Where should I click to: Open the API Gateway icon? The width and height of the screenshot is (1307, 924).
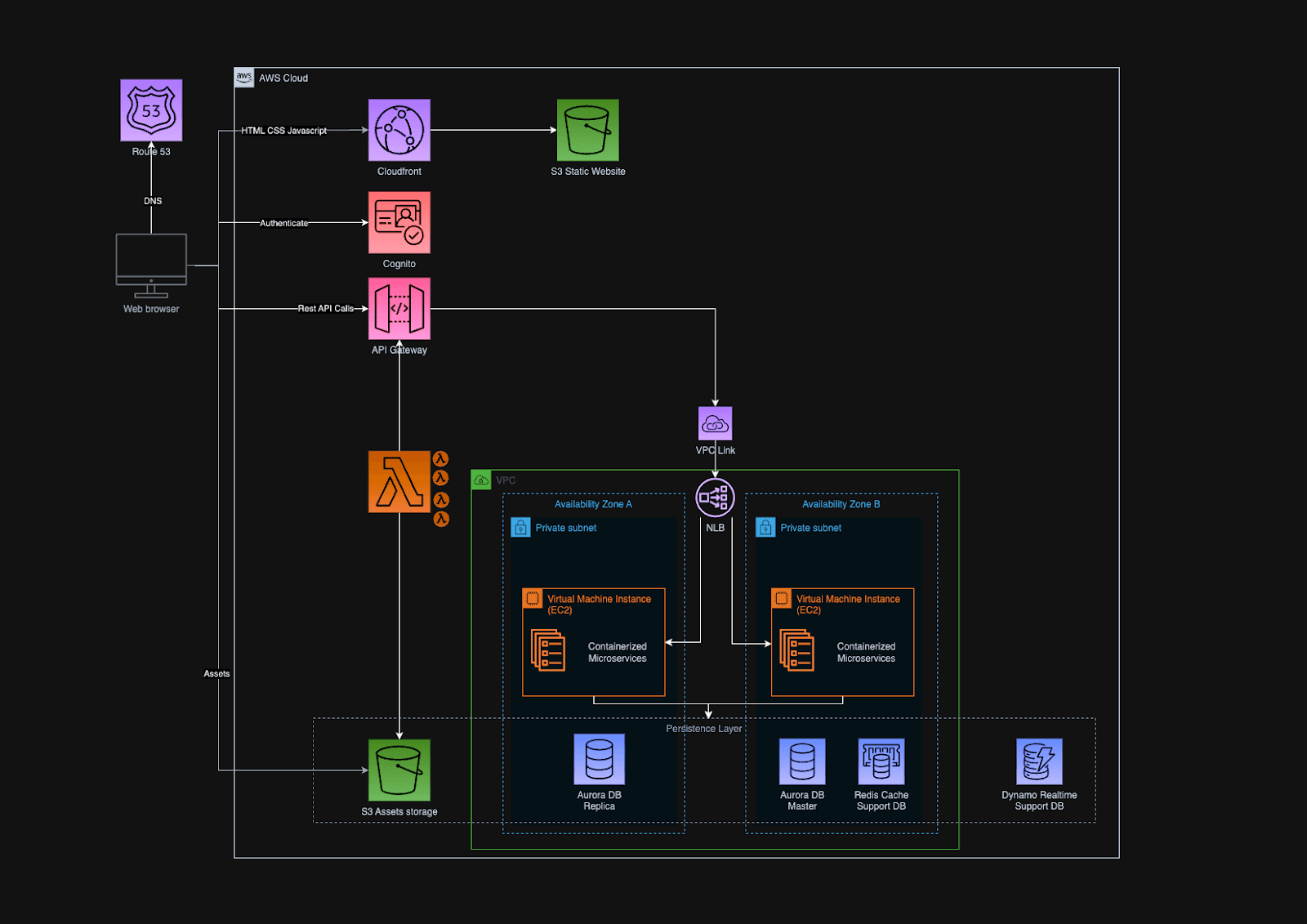click(399, 308)
